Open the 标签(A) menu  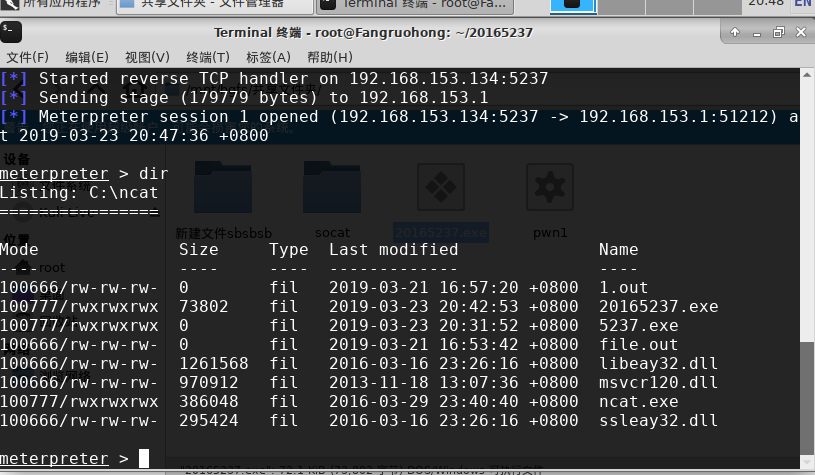(268, 57)
